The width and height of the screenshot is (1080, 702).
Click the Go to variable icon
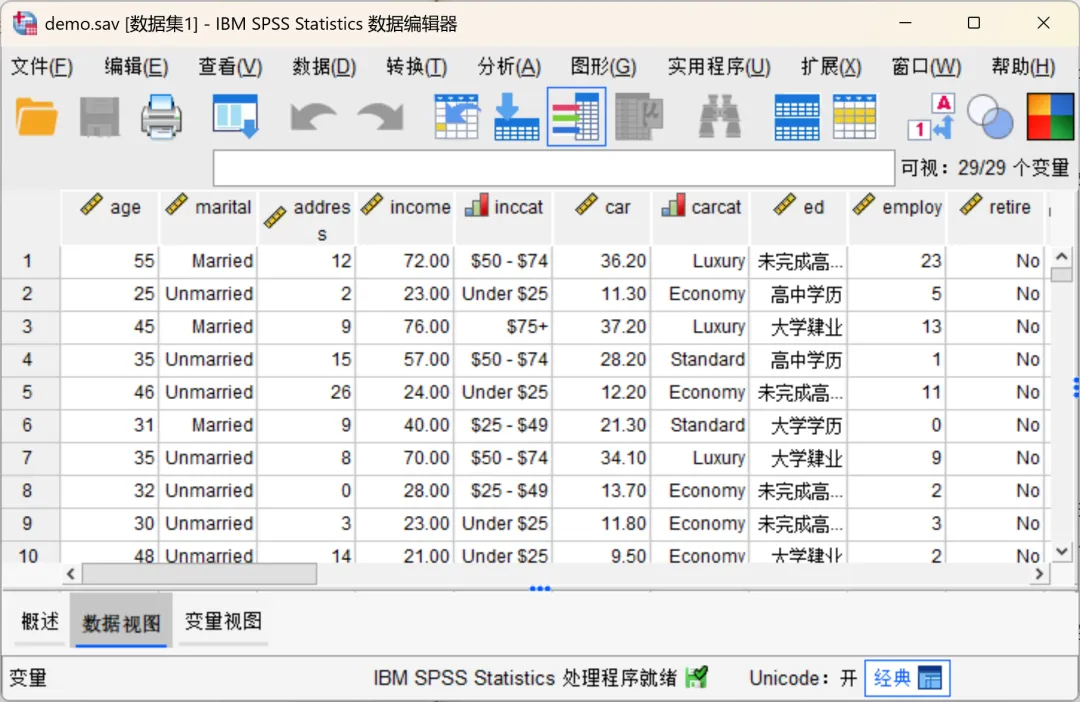516,116
